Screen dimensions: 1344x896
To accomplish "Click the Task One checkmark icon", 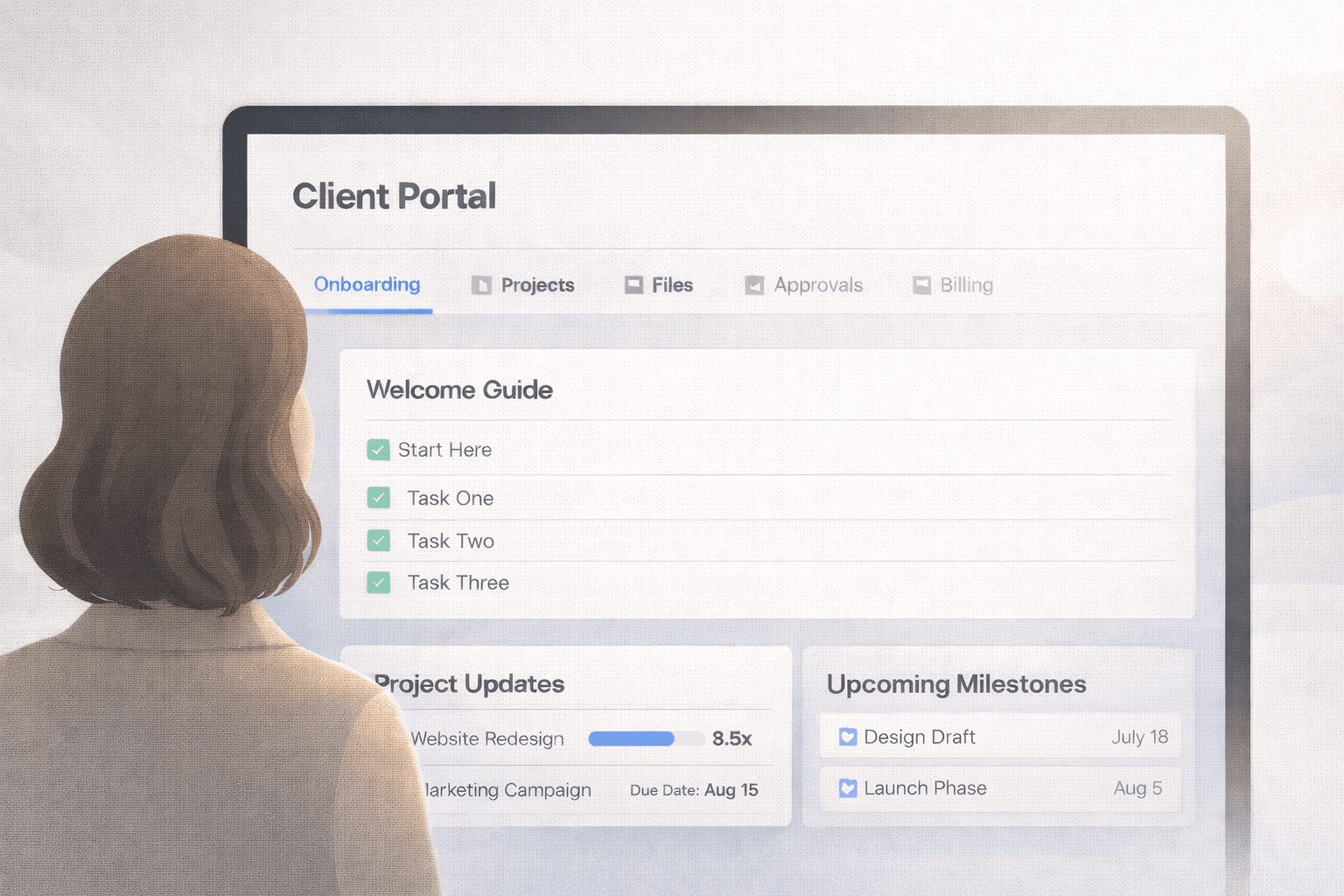I will click(x=378, y=497).
